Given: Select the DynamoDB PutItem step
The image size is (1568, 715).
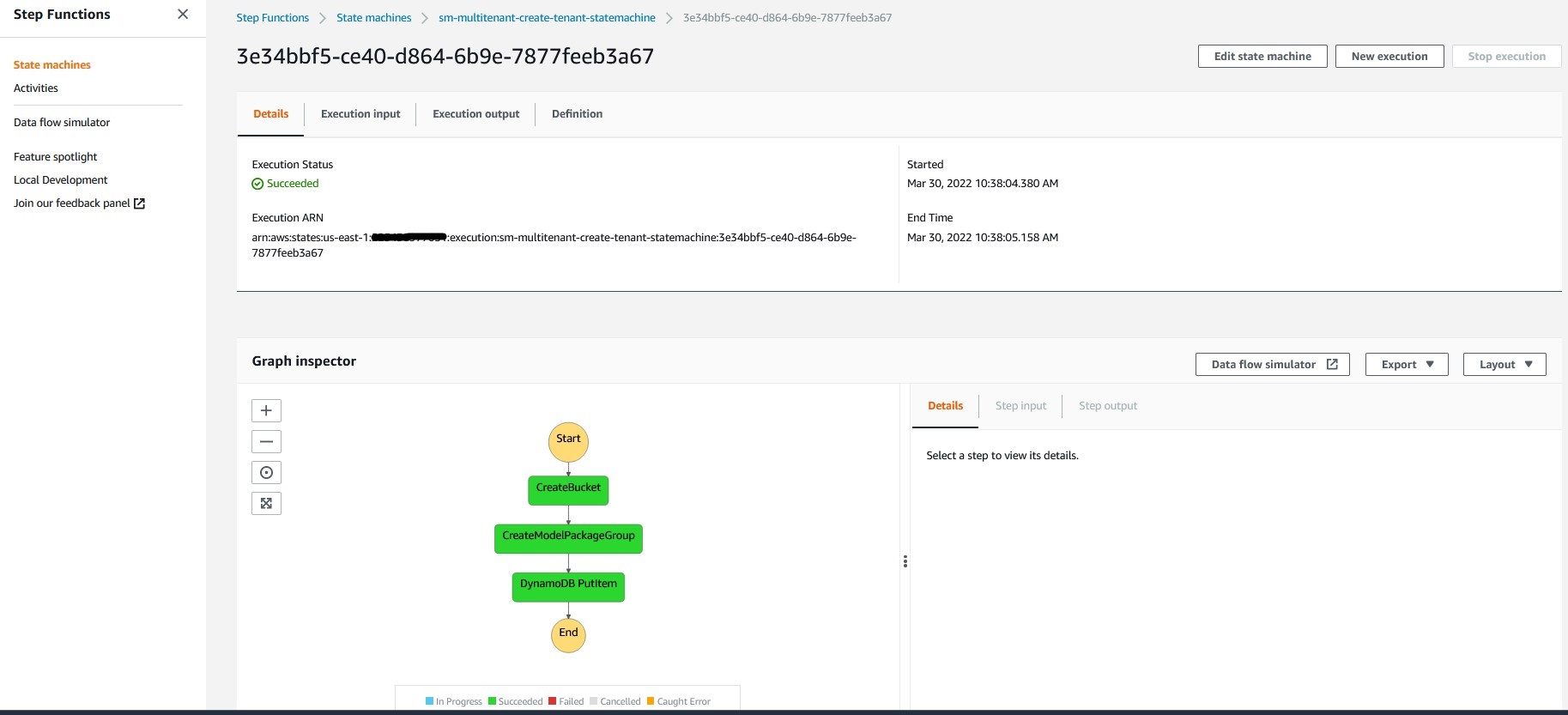Looking at the screenshot, I should tap(568, 586).
